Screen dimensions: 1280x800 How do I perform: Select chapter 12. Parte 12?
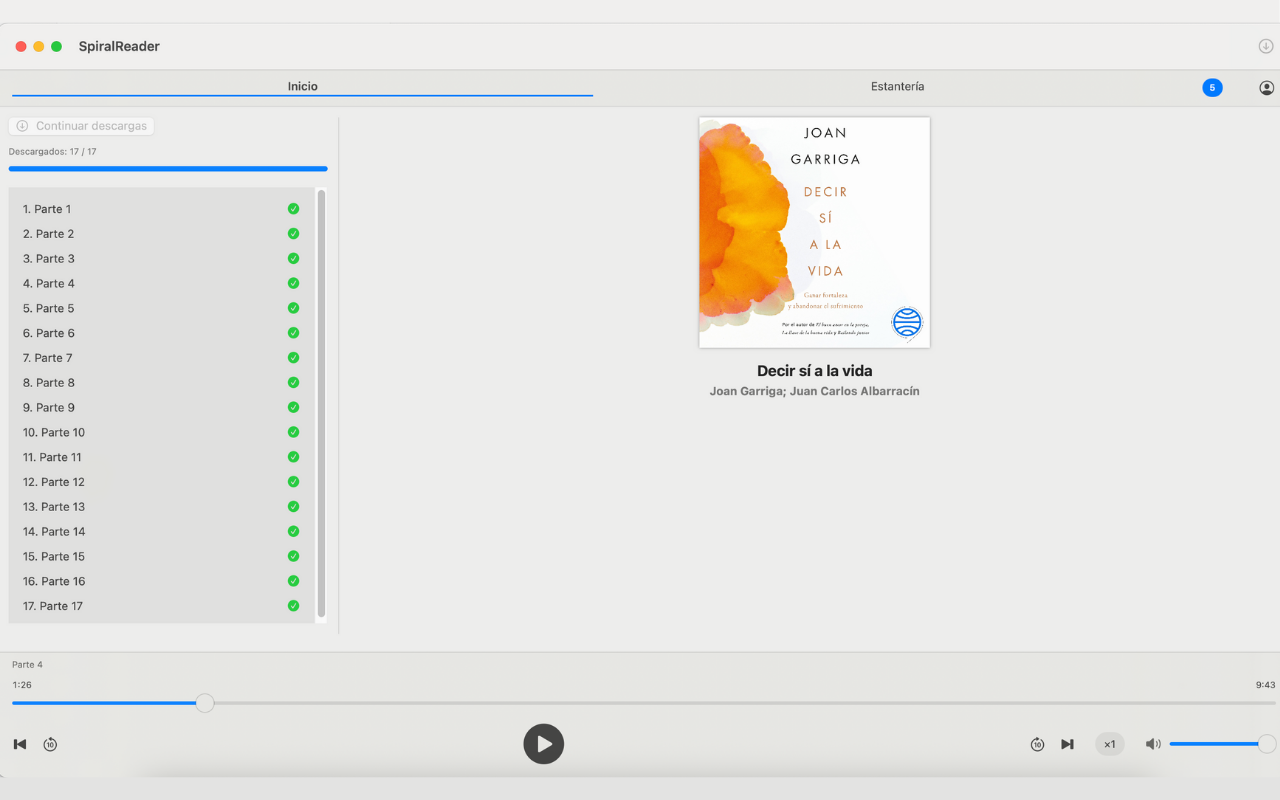click(x=162, y=482)
